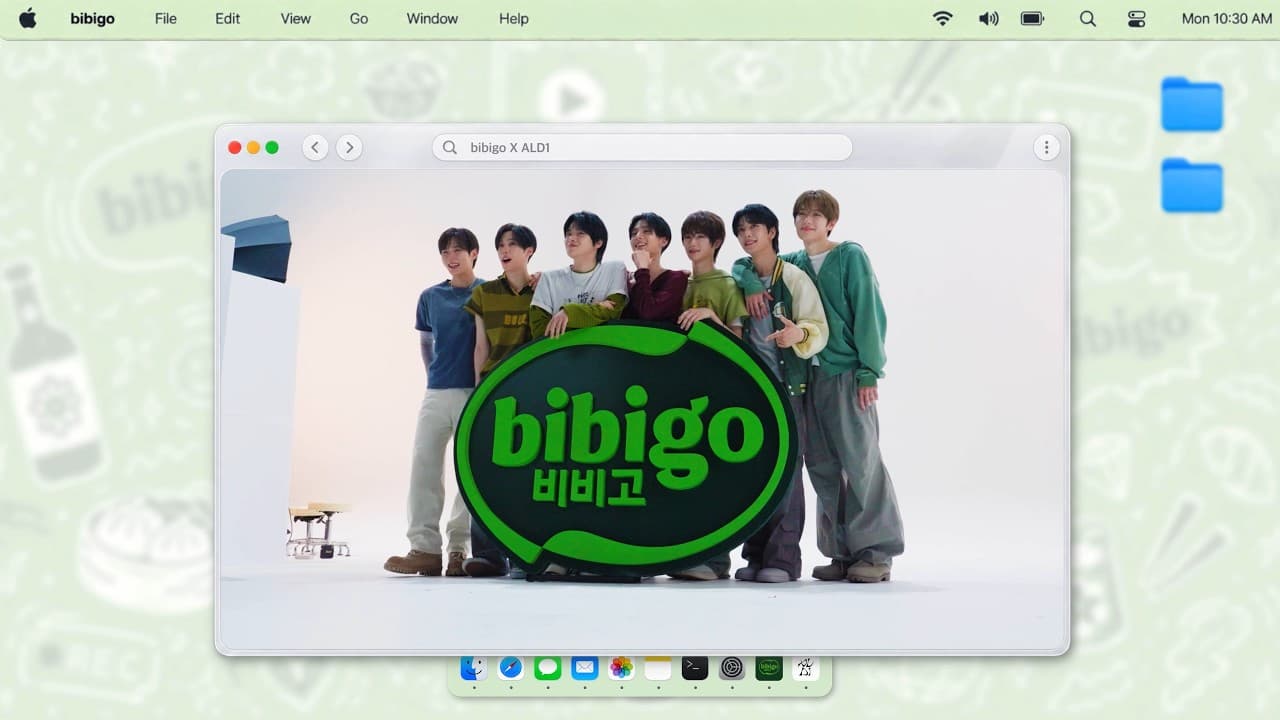This screenshot has height=720, width=1280.
Task: Open the File menu
Action: (x=166, y=18)
